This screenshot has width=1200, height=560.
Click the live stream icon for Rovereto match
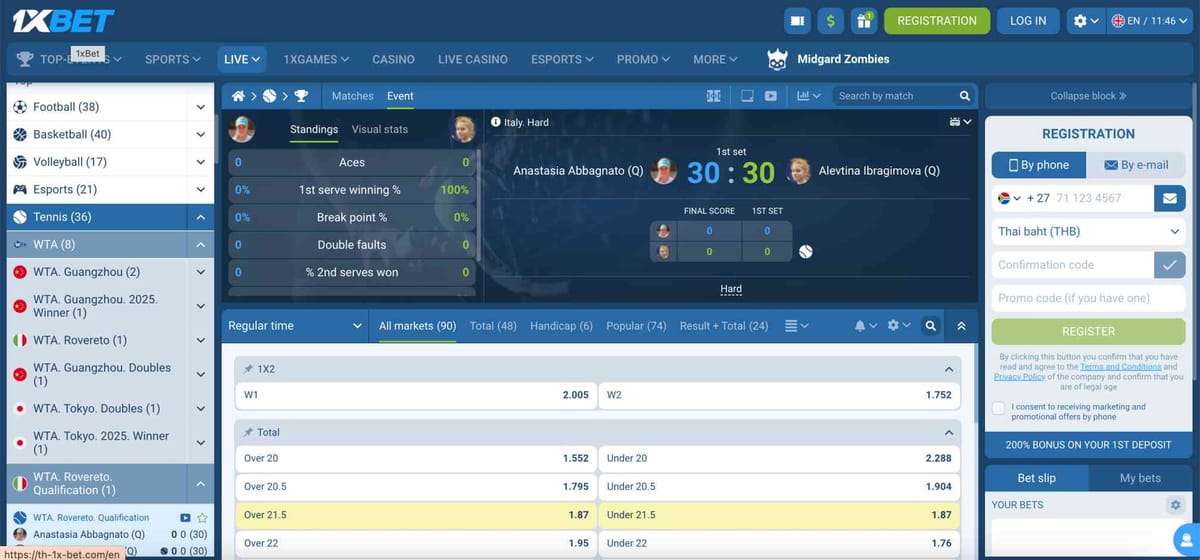click(185, 518)
